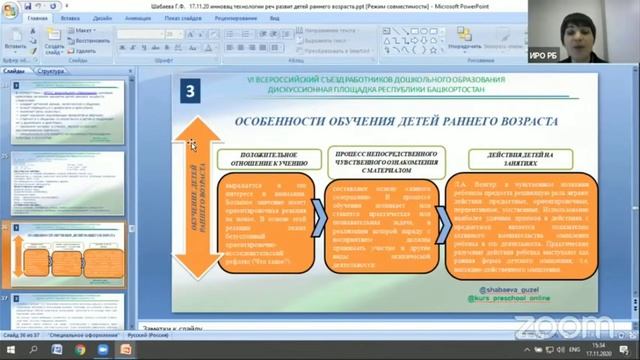Pick the right block arrow shape

point(415,41)
